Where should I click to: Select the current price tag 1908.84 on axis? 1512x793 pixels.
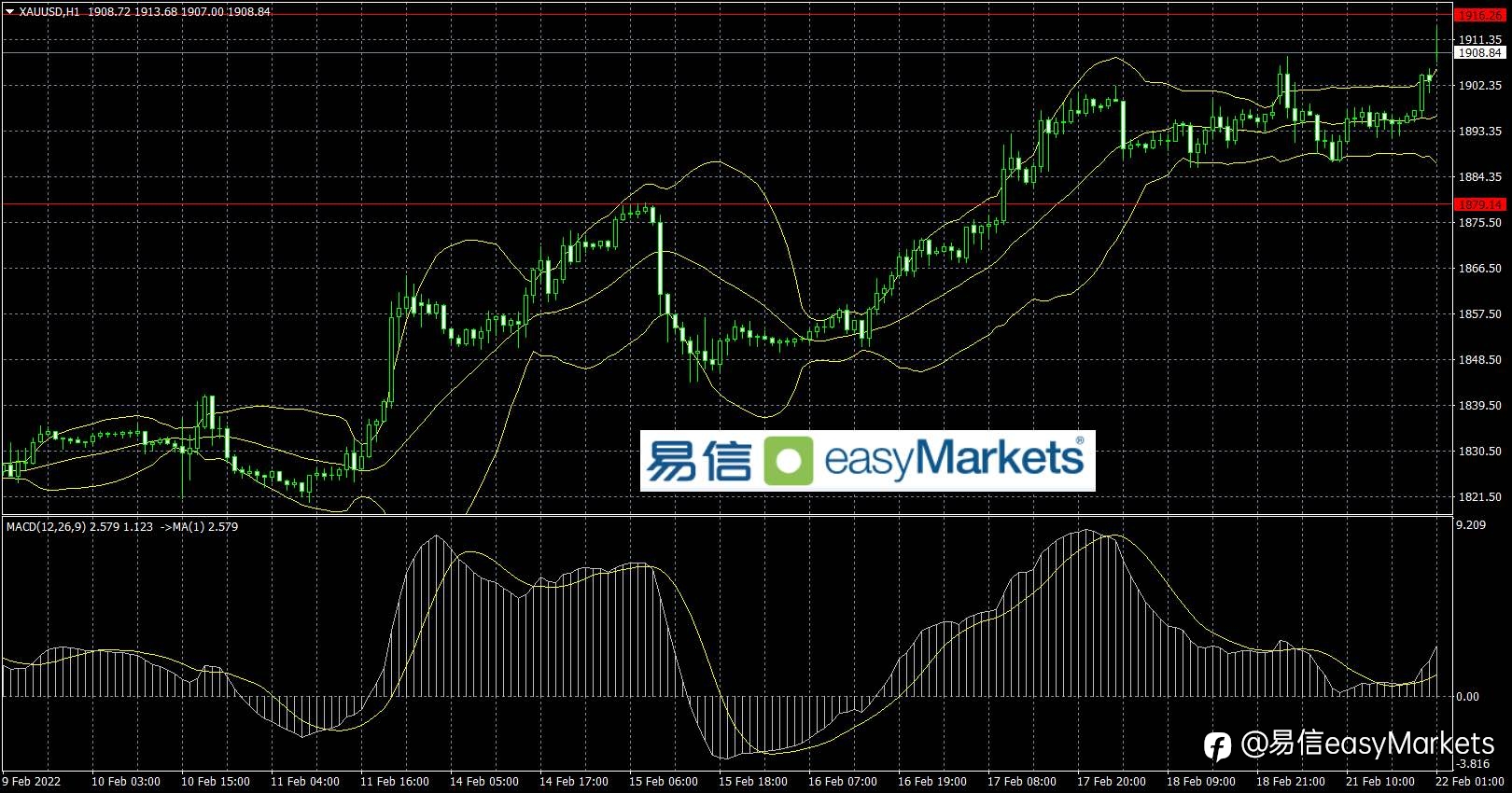point(1479,53)
